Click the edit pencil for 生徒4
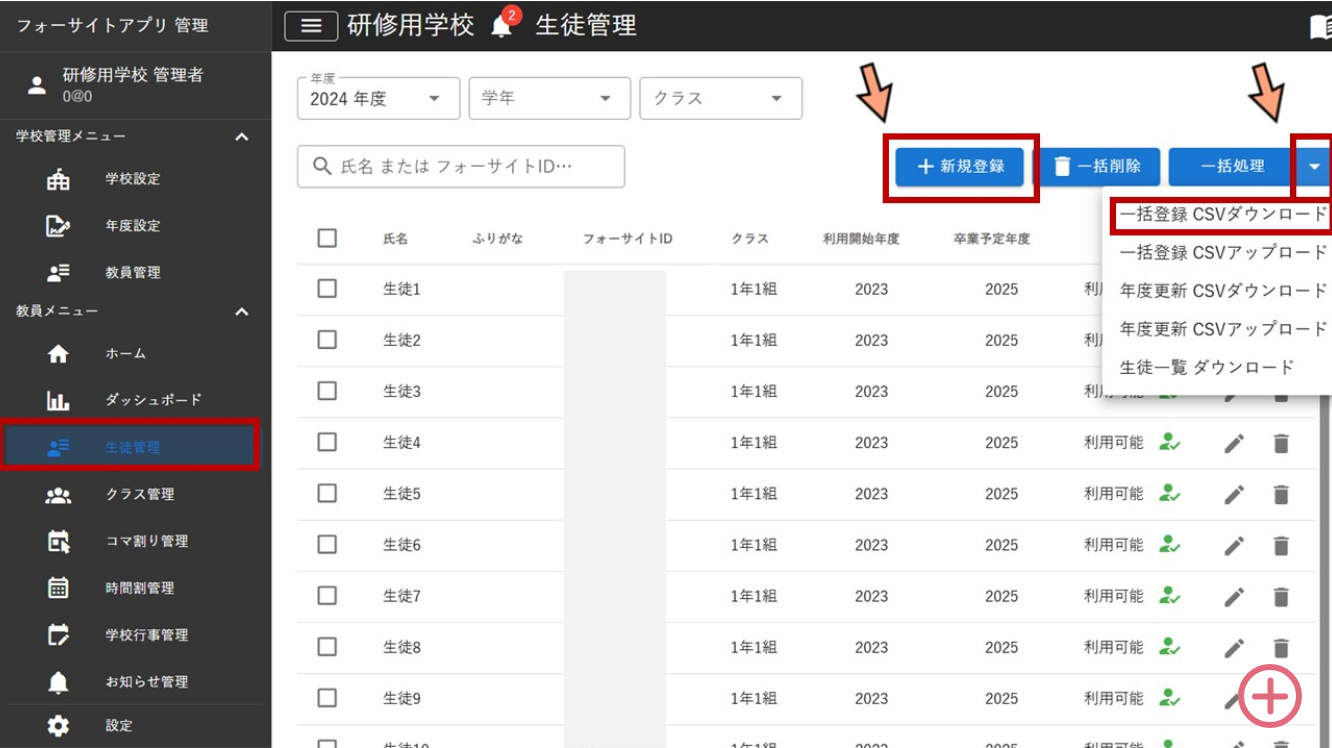The width and height of the screenshot is (1332, 748). pos(1234,443)
